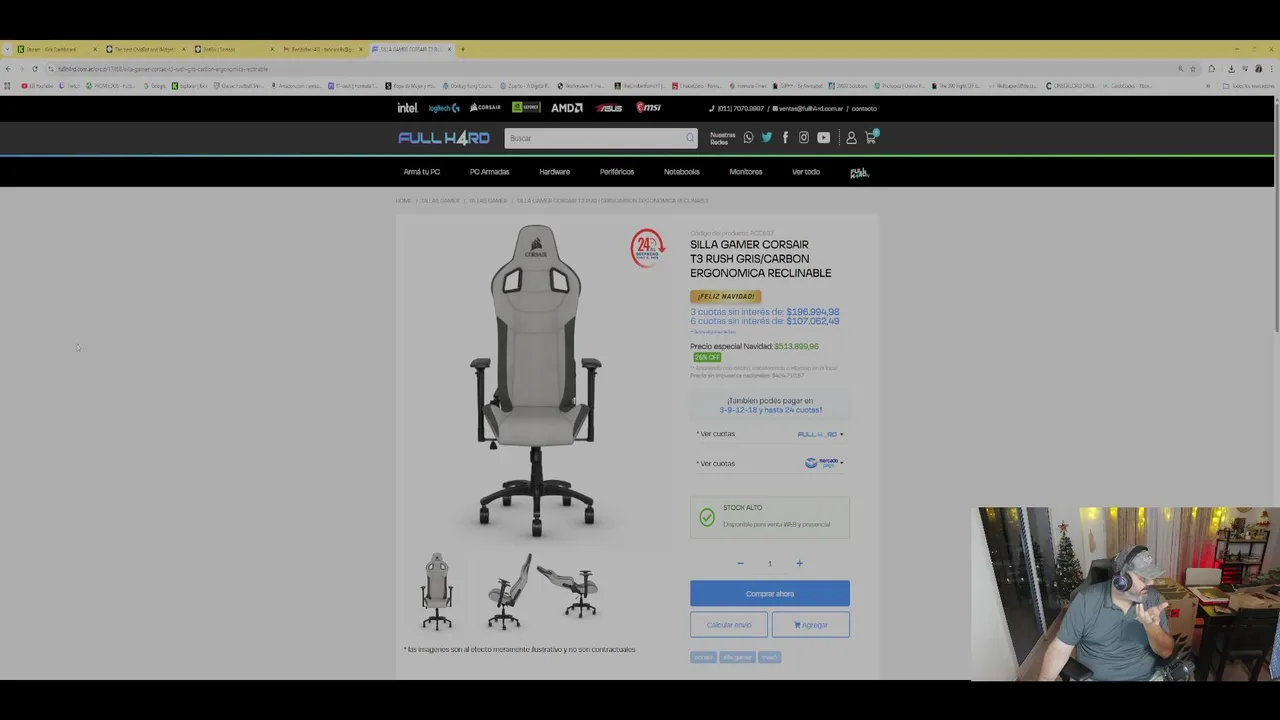This screenshot has height=720, width=1280.
Task: Click the browser back arrow
Action: click(8, 69)
